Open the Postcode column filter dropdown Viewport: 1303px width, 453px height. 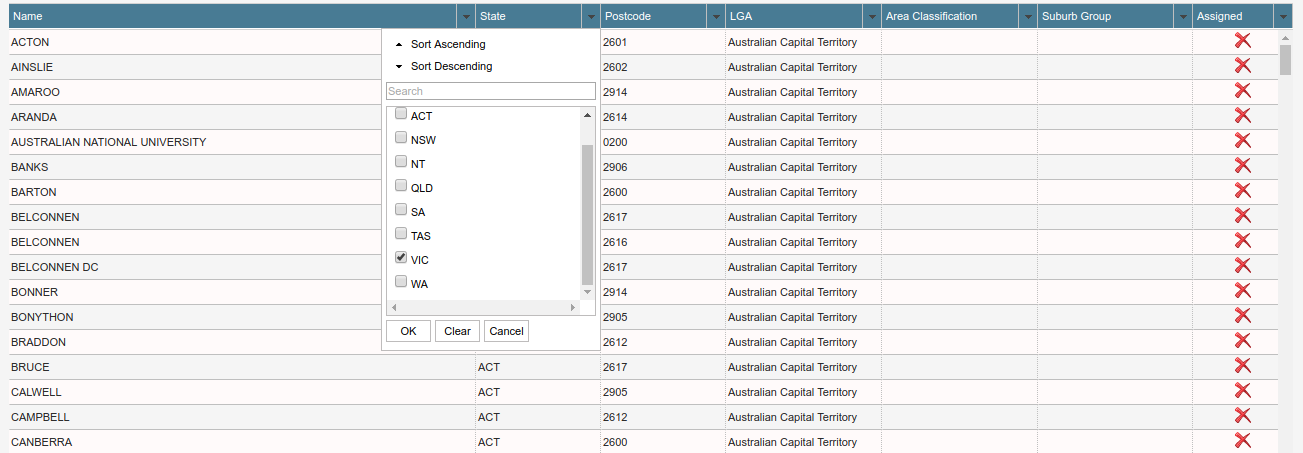(715, 17)
